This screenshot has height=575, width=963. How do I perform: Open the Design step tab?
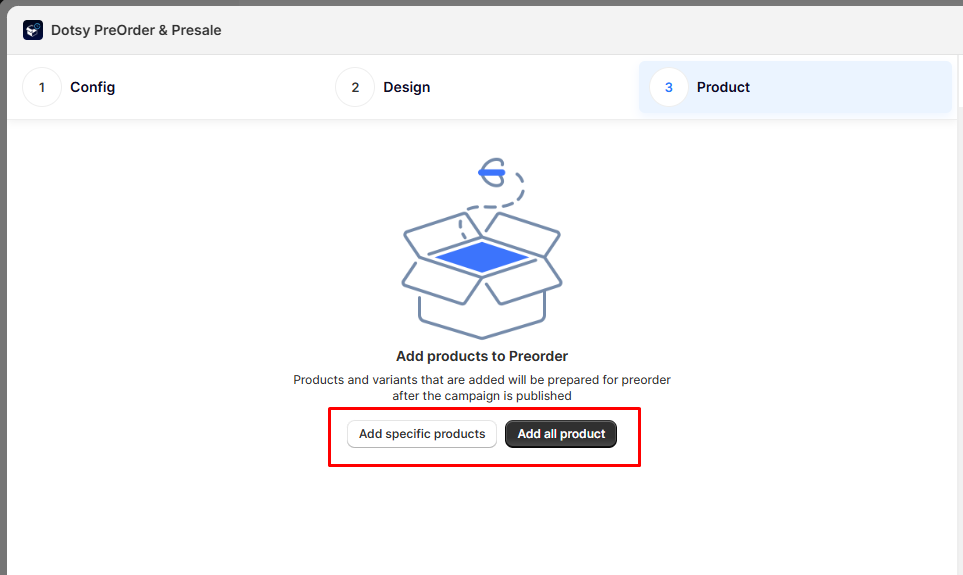(x=406, y=87)
